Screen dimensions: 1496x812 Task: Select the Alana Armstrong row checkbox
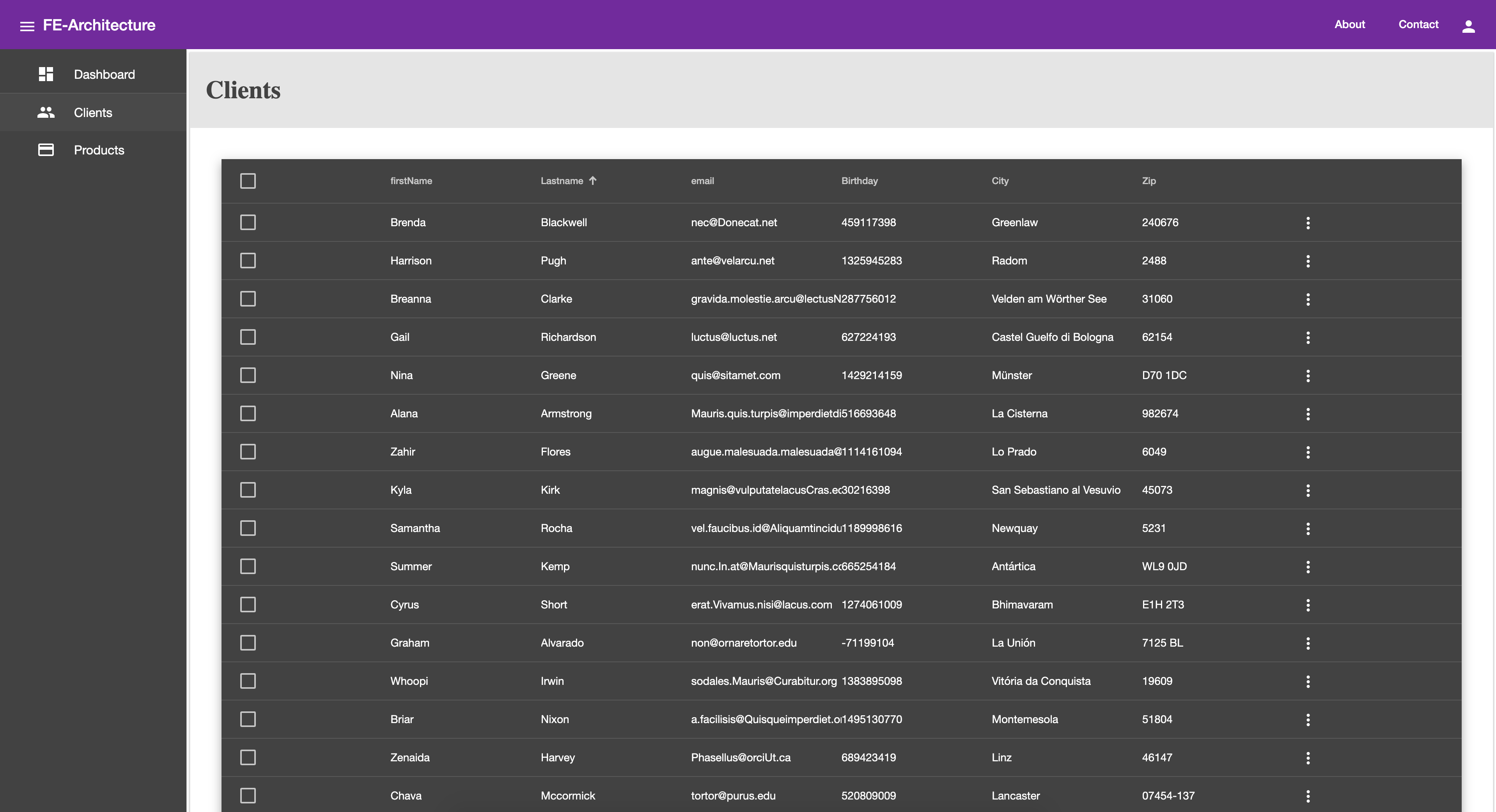point(248,413)
